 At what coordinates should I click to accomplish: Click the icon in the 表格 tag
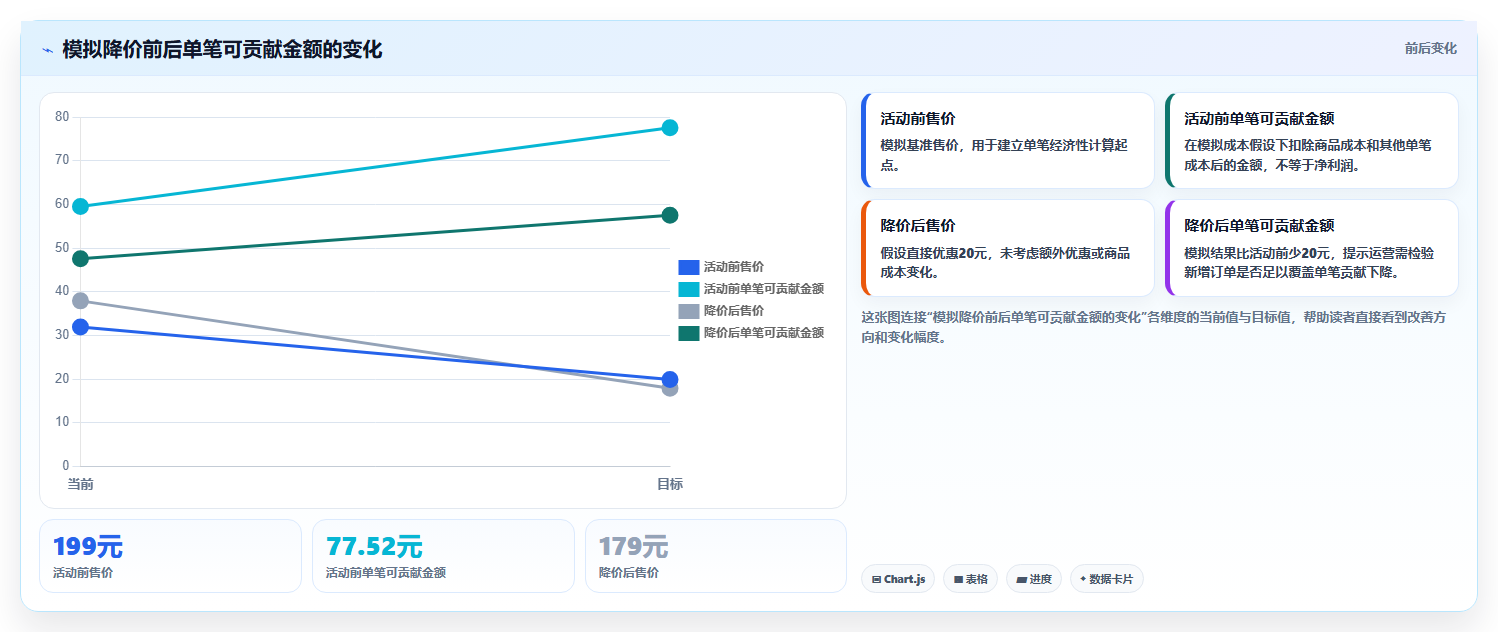click(x=958, y=579)
